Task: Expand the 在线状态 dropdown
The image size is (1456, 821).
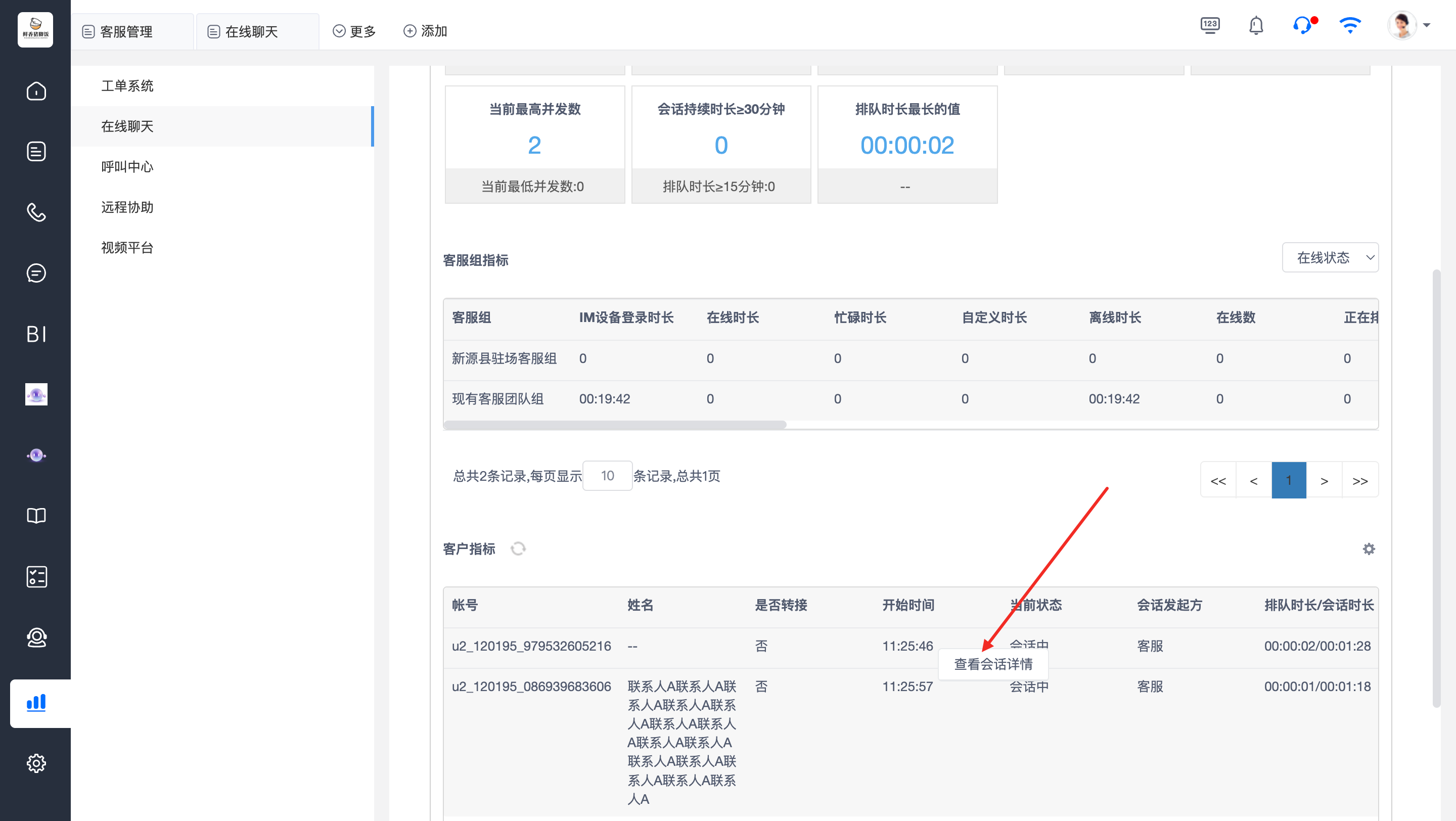Action: (1330, 258)
